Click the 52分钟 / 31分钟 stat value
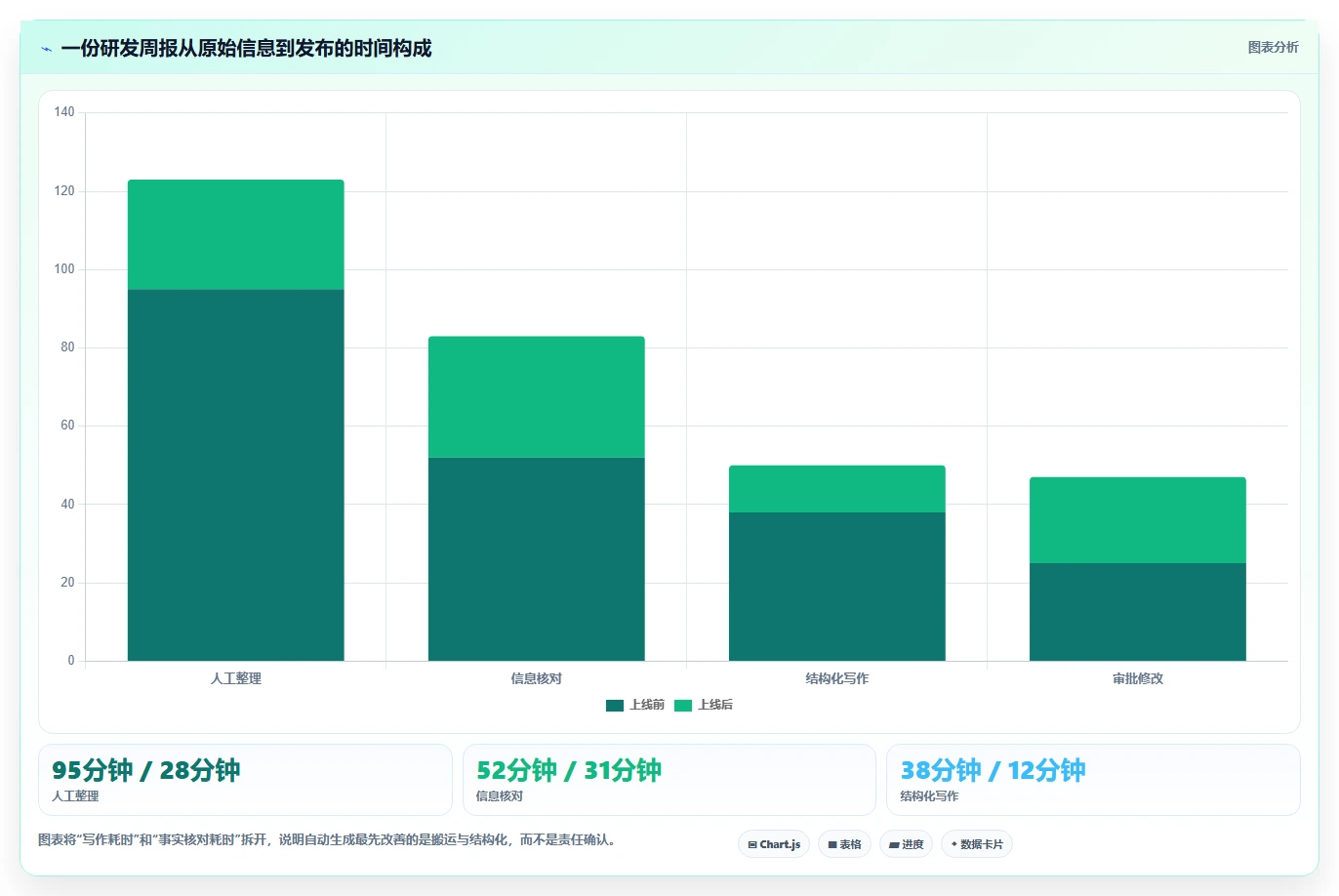 (x=569, y=770)
